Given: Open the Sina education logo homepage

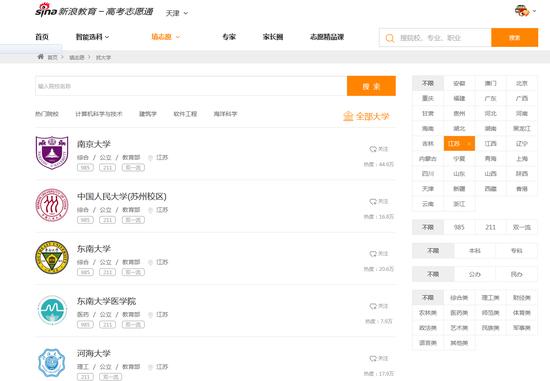Looking at the screenshot, I should [x=94, y=11].
